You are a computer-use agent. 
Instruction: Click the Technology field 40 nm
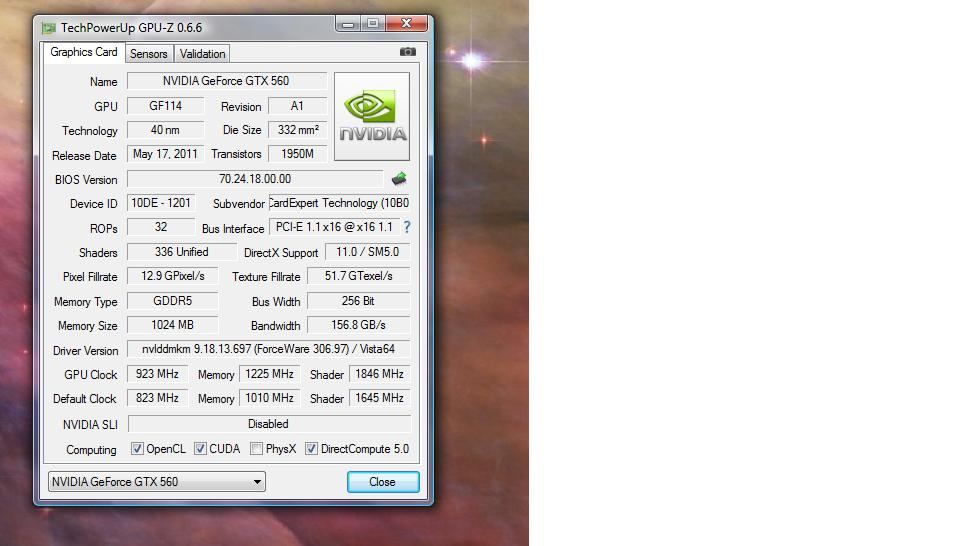coord(165,130)
